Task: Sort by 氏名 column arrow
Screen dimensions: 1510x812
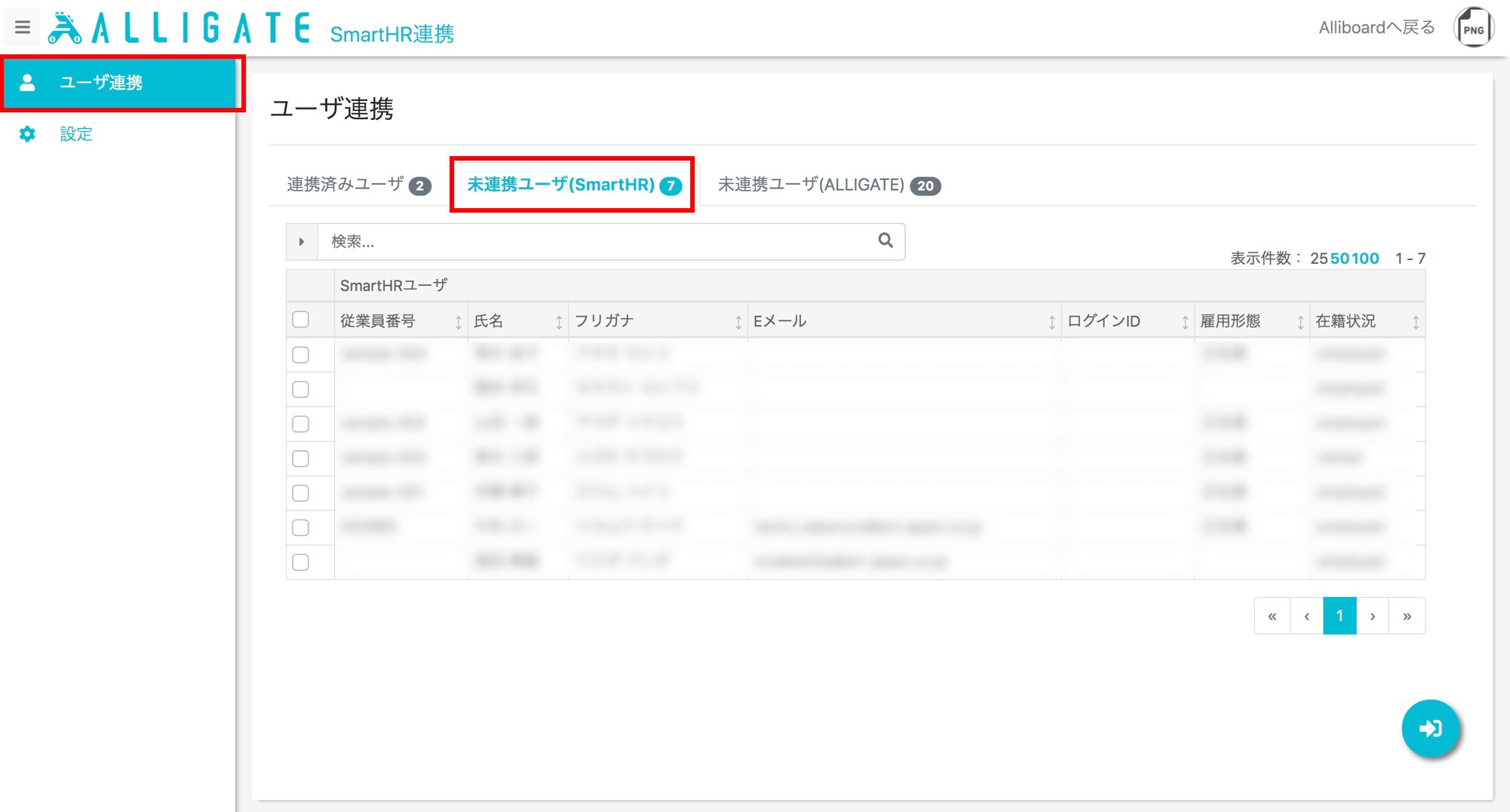Action: click(559, 322)
